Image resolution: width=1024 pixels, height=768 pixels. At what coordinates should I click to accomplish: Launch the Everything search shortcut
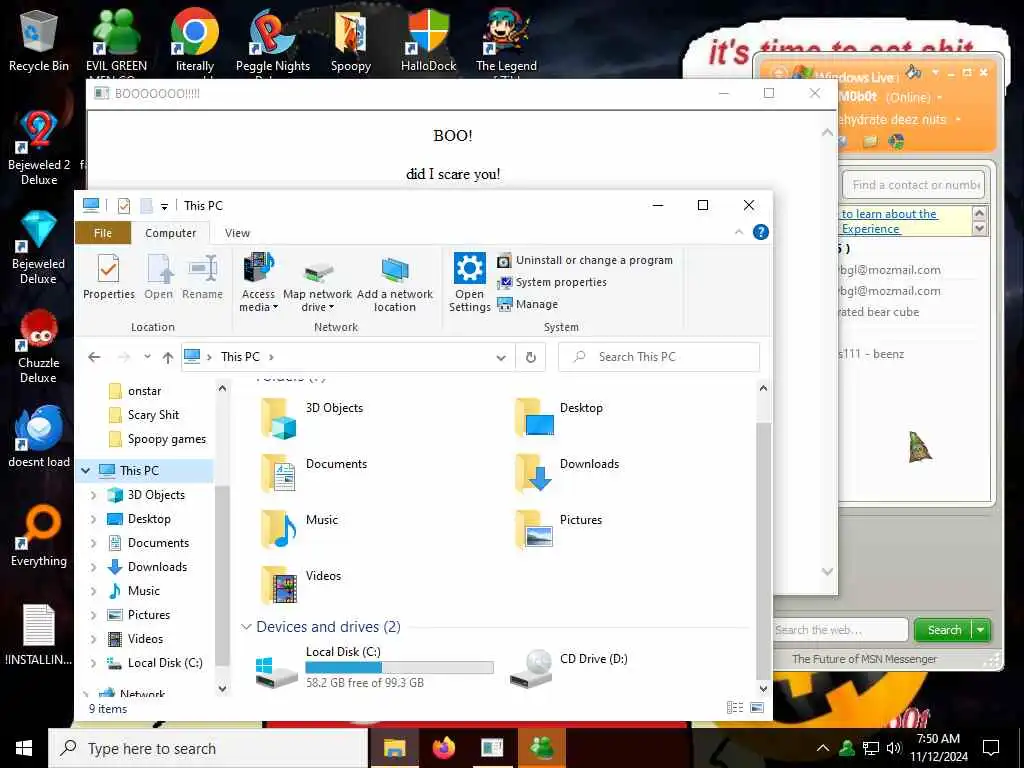coord(39,536)
